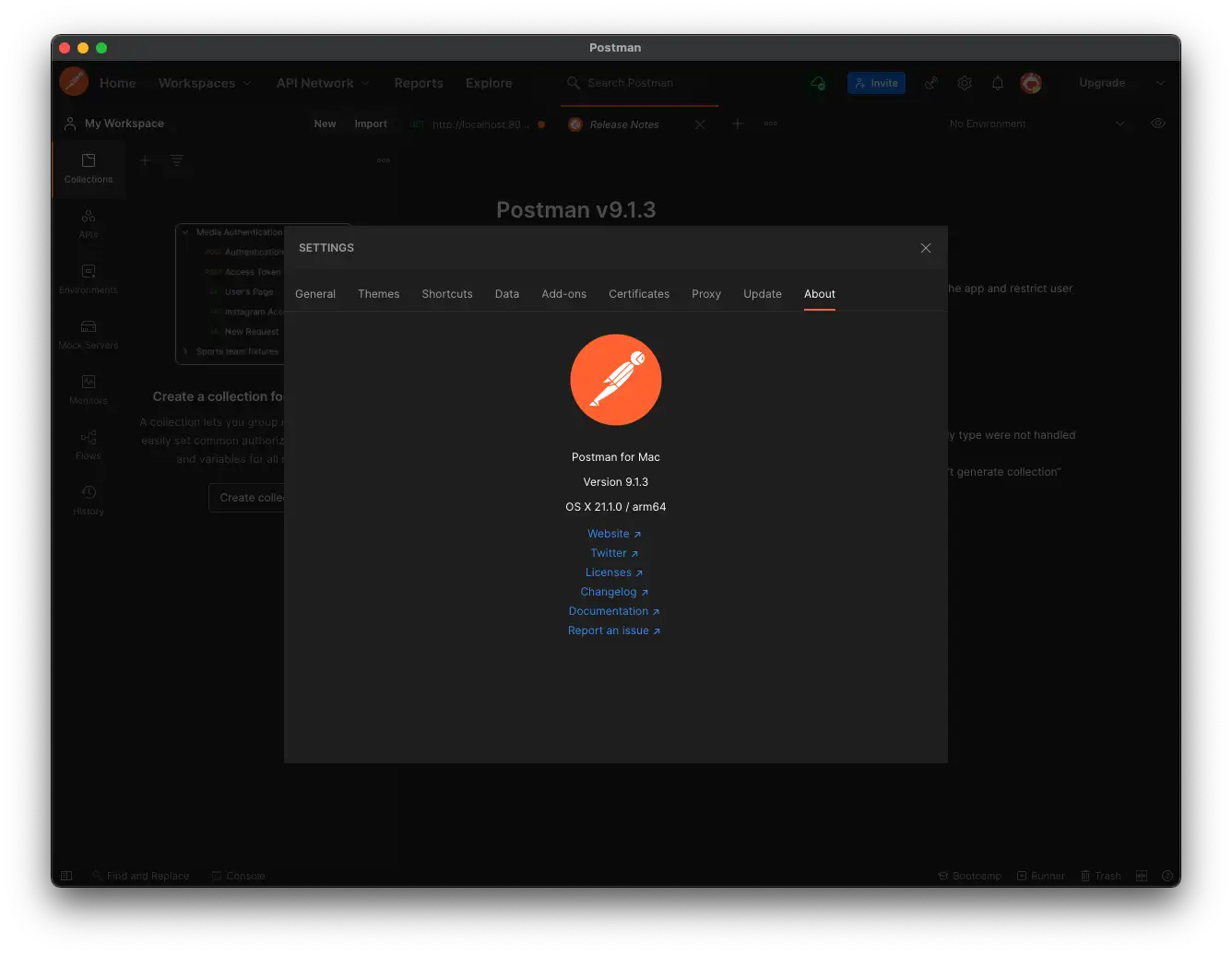This screenshot has height=955, width=1232.
Task: Open the collections panel ellipsis menu
Action: tap(384, 160)
